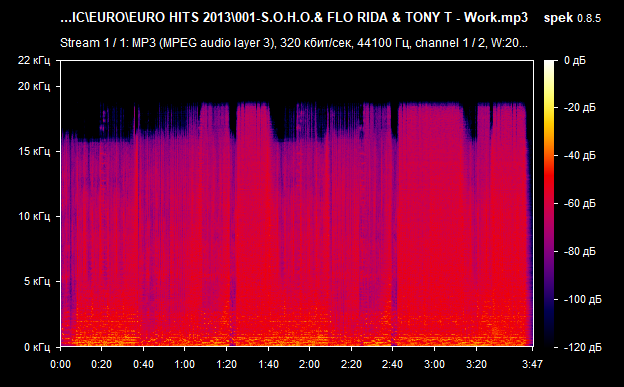Click the -100 дБ level label

coord(582,299)
